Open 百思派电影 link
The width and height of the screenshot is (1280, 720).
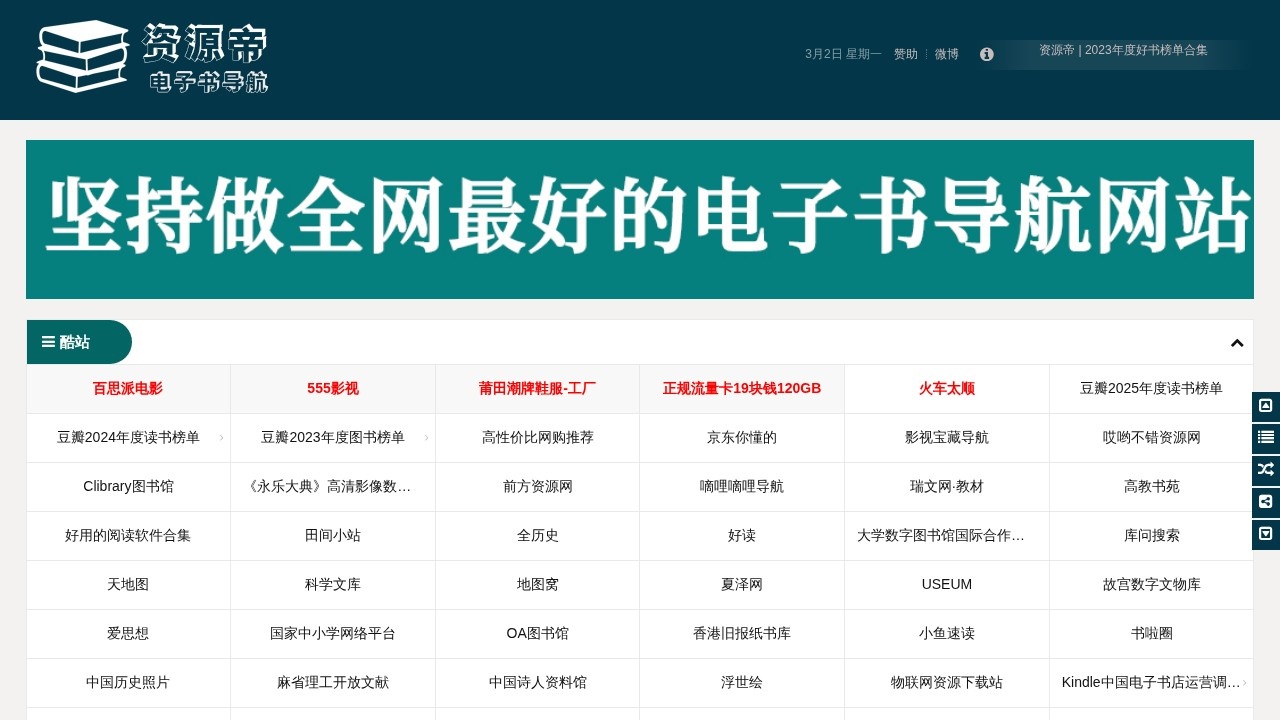(x=128, y=389)
